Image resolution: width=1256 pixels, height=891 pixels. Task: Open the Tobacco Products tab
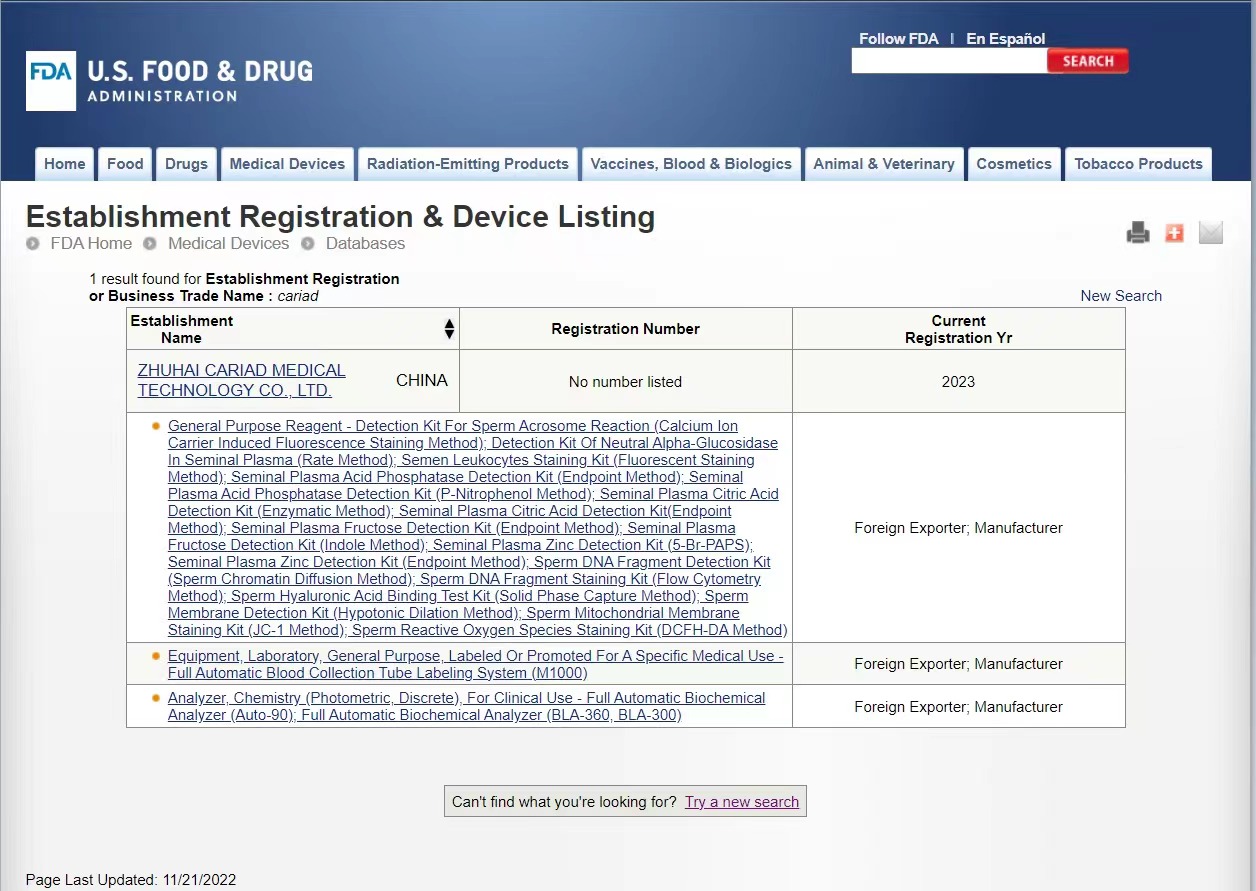click(x=1138, y=164)
